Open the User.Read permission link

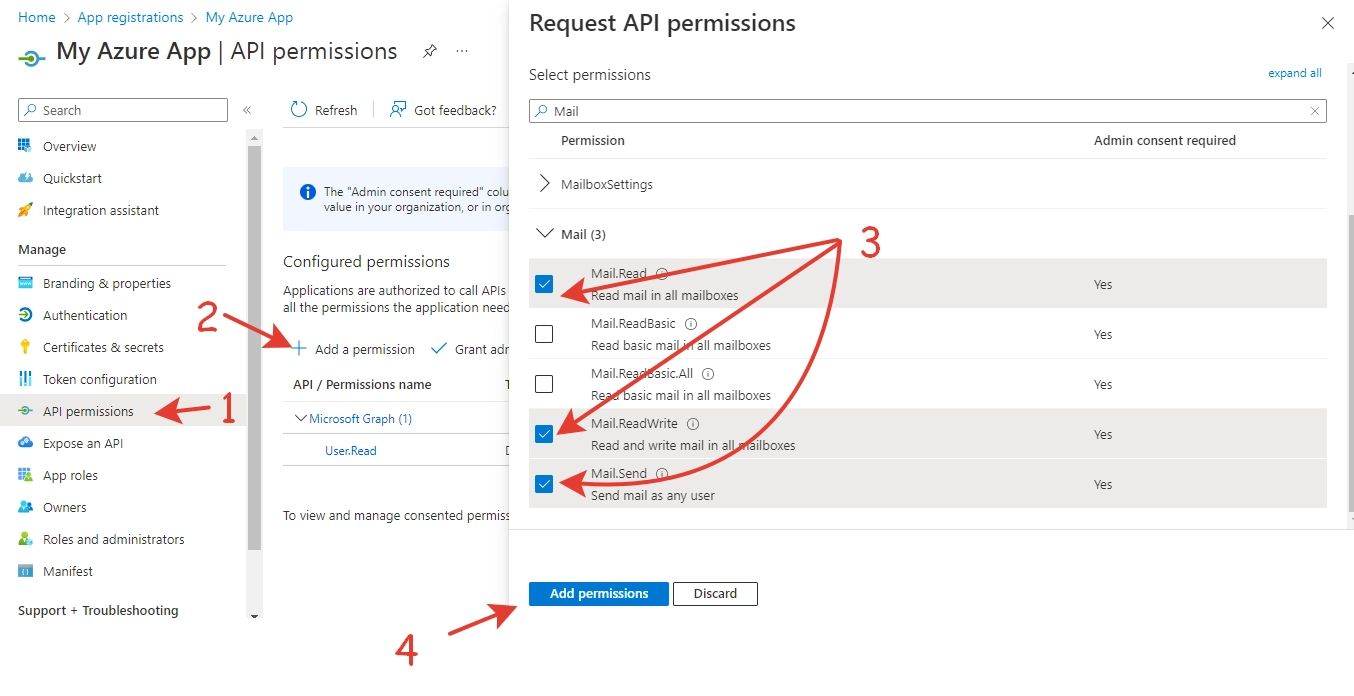[x=351, y=451]
